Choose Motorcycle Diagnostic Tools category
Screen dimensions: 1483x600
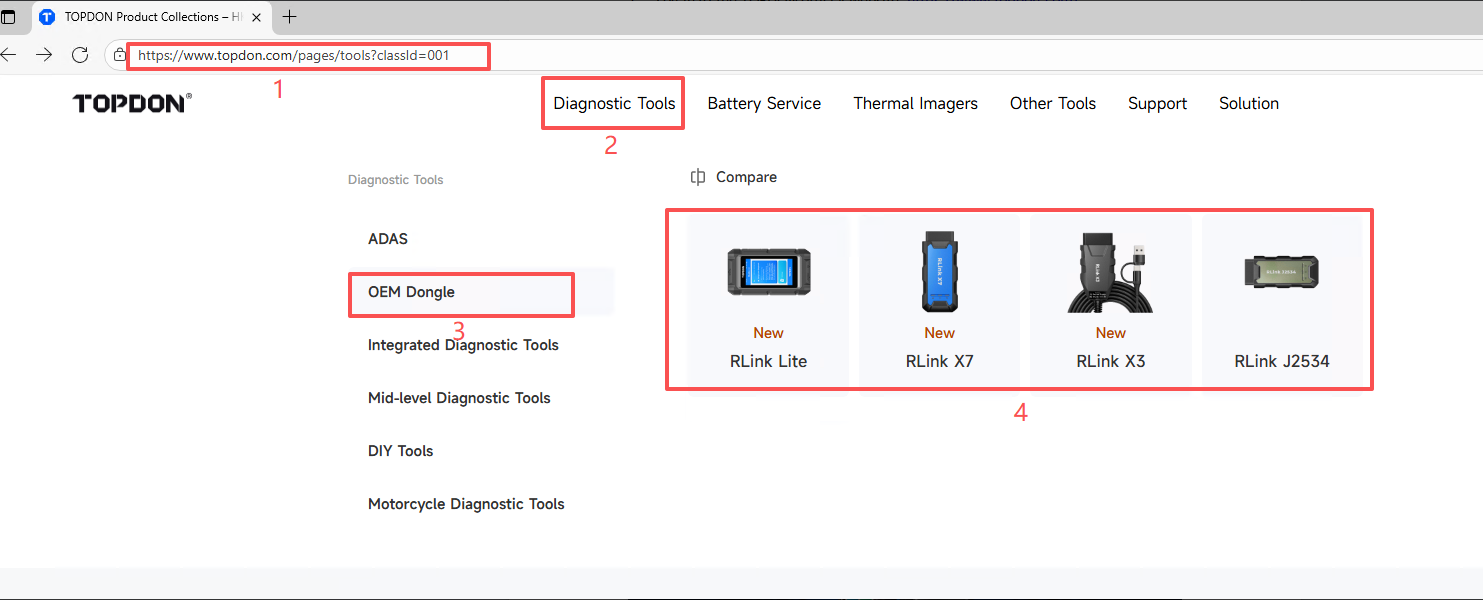point(466,504)
